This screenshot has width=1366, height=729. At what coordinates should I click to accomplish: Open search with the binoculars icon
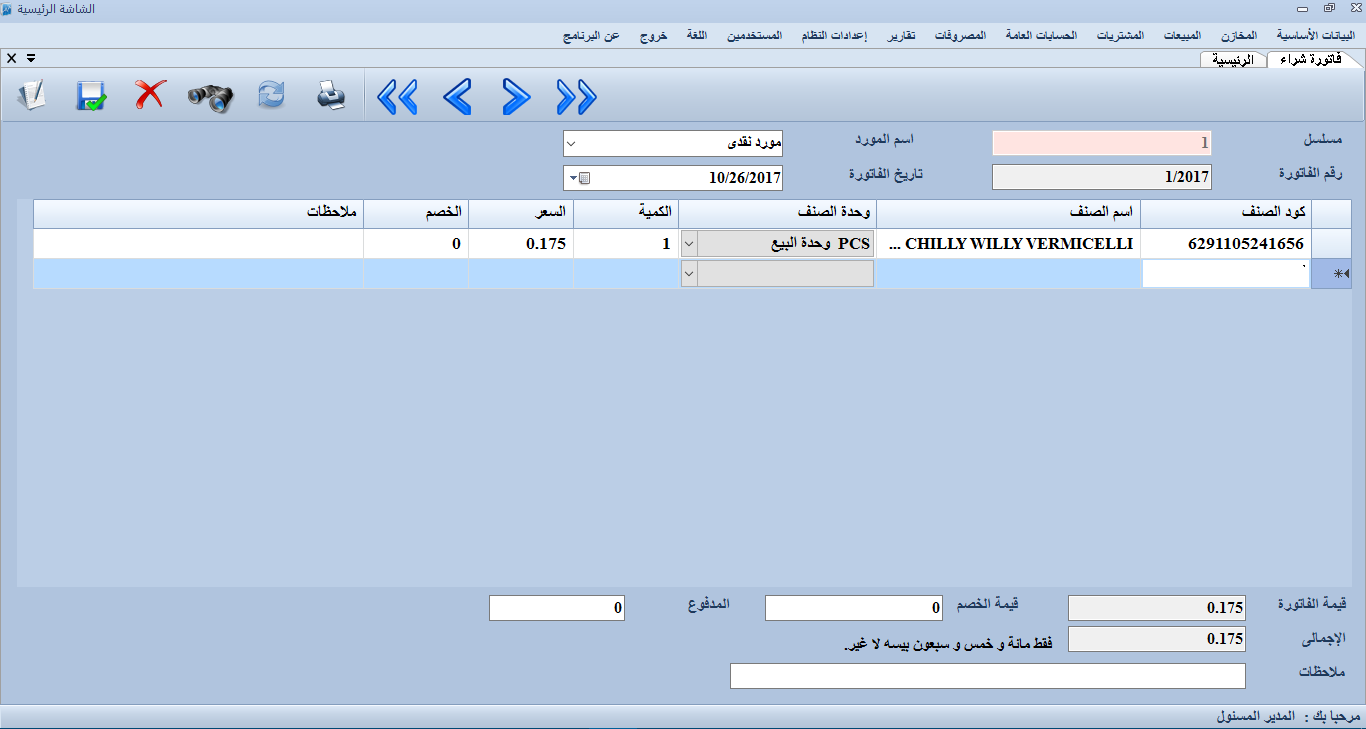click(x=210, y=97)
